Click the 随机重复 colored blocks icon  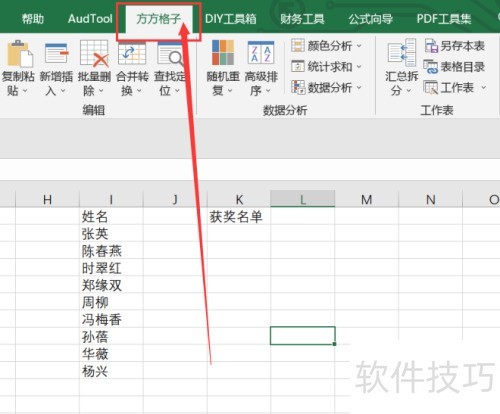(223, 53)
